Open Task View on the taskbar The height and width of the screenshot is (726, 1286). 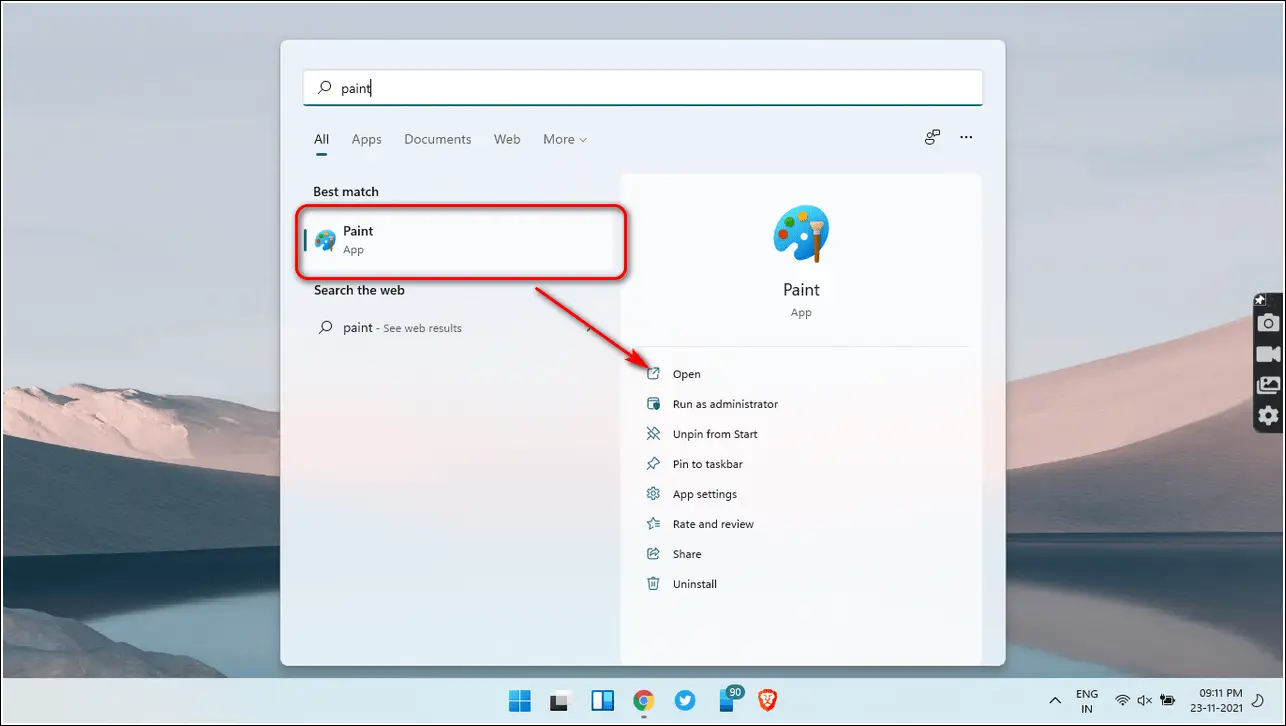click(560, 701)
